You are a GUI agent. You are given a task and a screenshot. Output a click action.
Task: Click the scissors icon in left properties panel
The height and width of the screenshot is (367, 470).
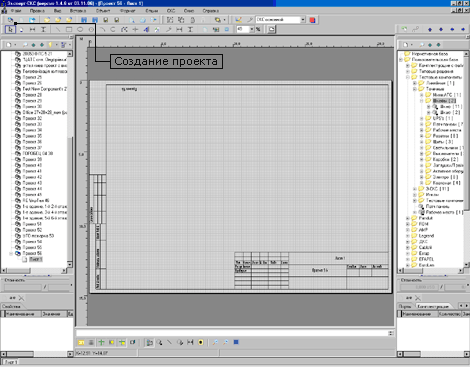pyautogui.click(x=21, y=298)
